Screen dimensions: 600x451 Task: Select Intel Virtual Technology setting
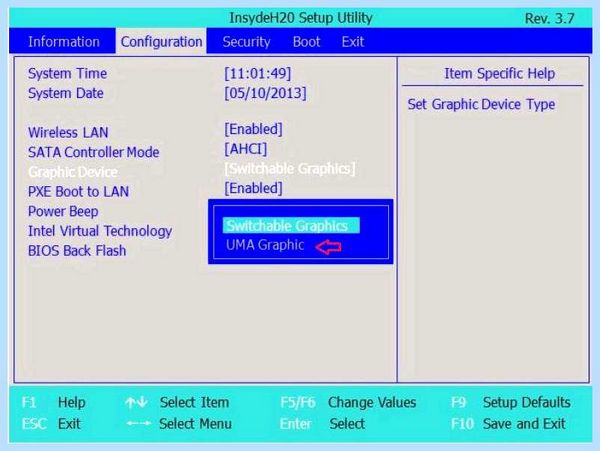coord(100,231)
